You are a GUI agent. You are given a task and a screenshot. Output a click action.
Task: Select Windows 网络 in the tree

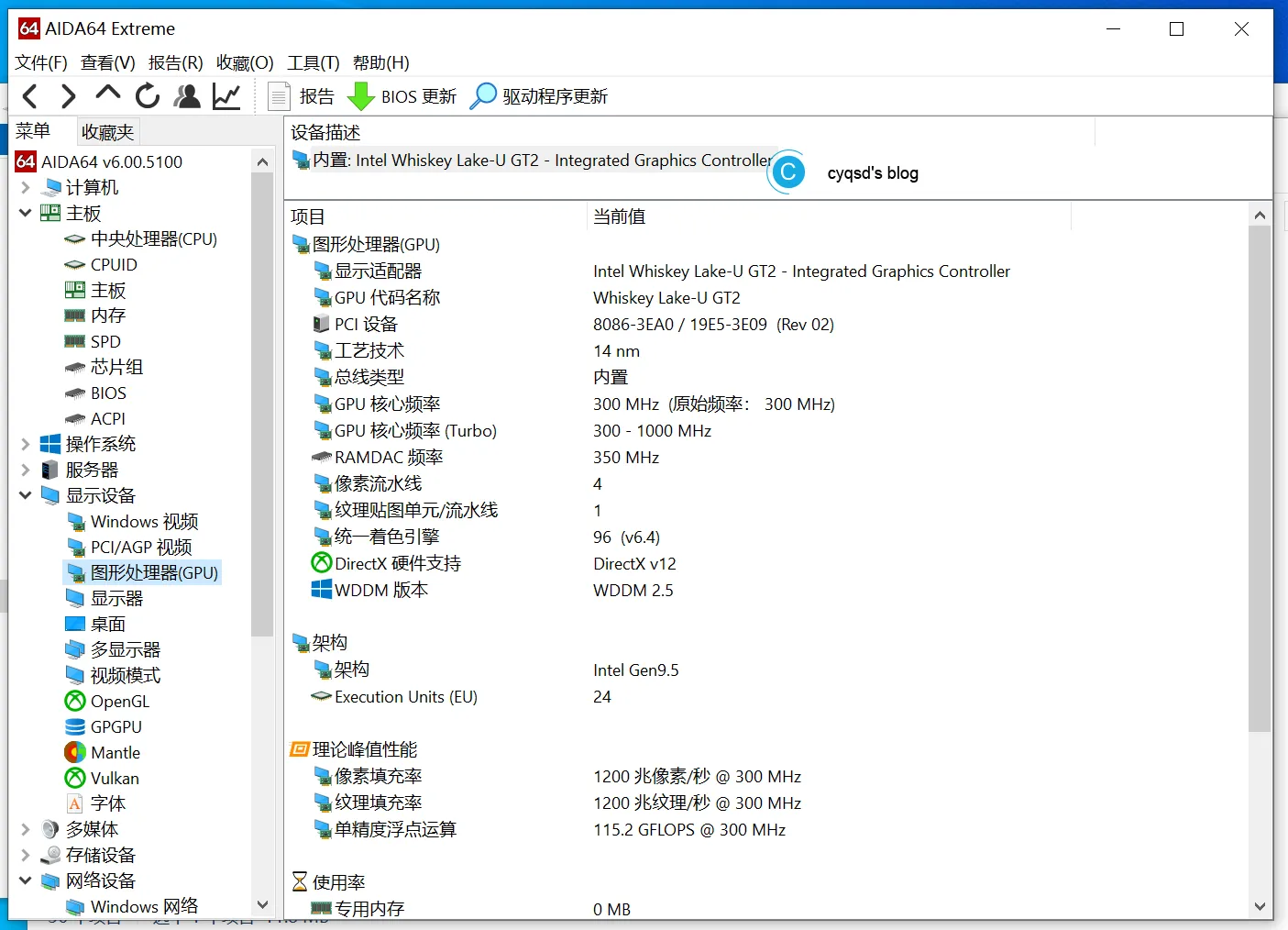[x=133, y=906]
